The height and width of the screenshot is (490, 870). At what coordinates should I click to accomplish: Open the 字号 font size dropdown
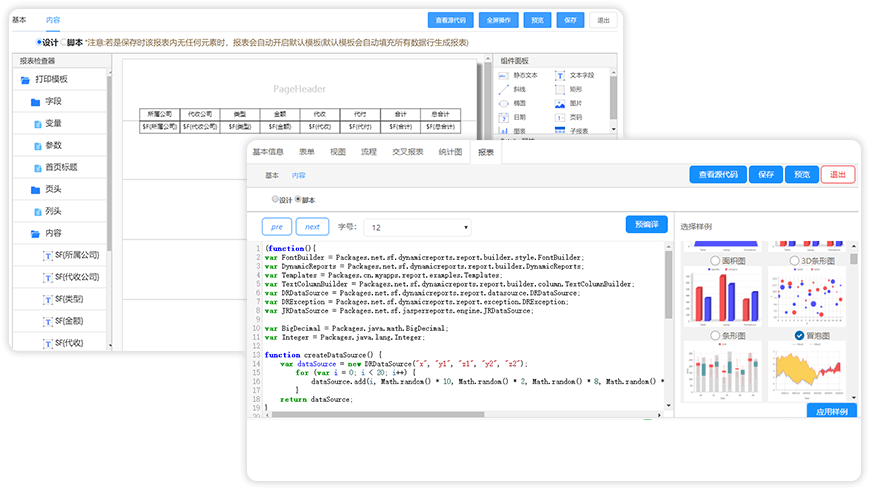tap(418, 227)
